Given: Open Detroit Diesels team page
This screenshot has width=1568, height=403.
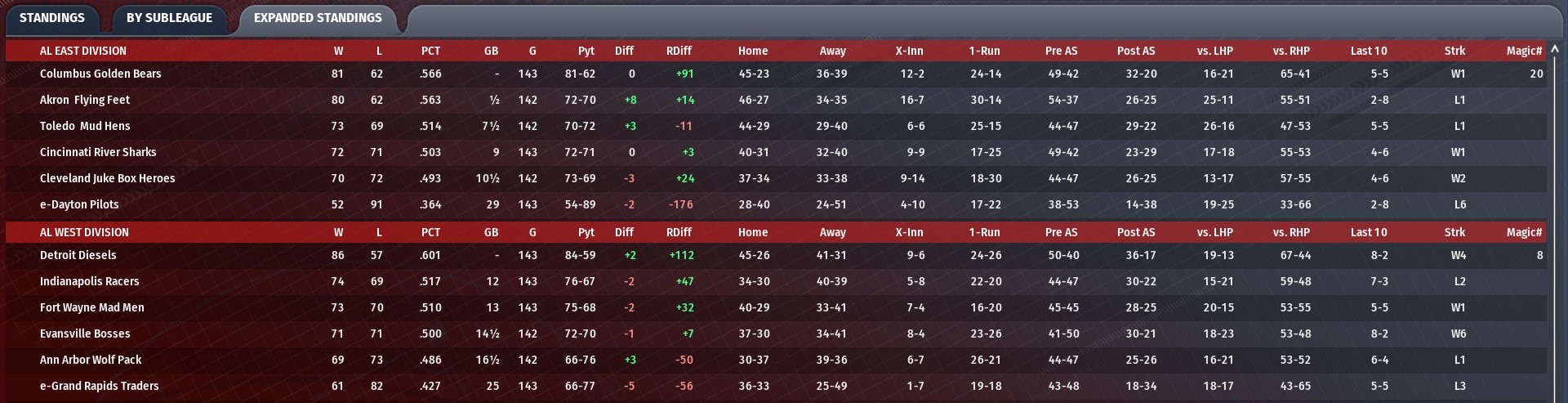Looking at the screenshot, I should point(78,255).
